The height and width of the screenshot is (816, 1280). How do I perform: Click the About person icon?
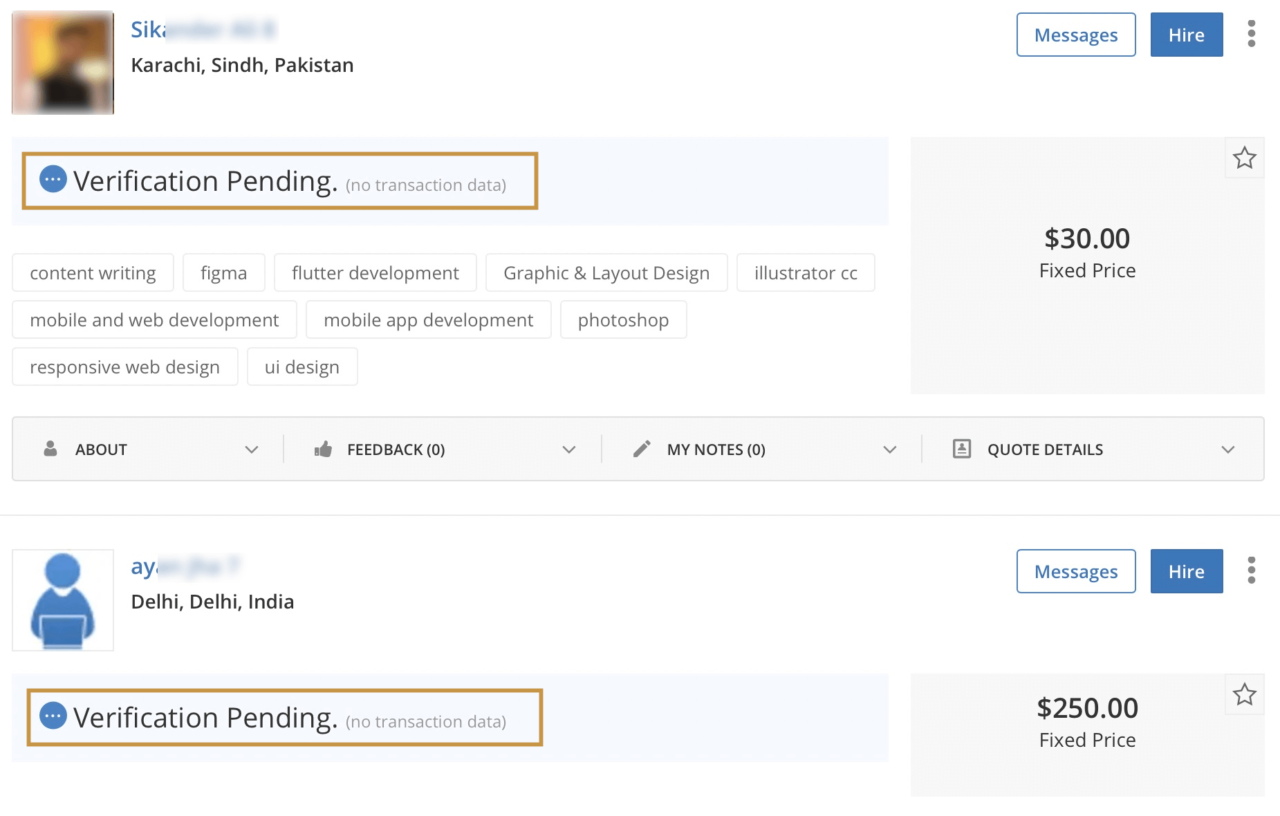(x=50, y=450)
